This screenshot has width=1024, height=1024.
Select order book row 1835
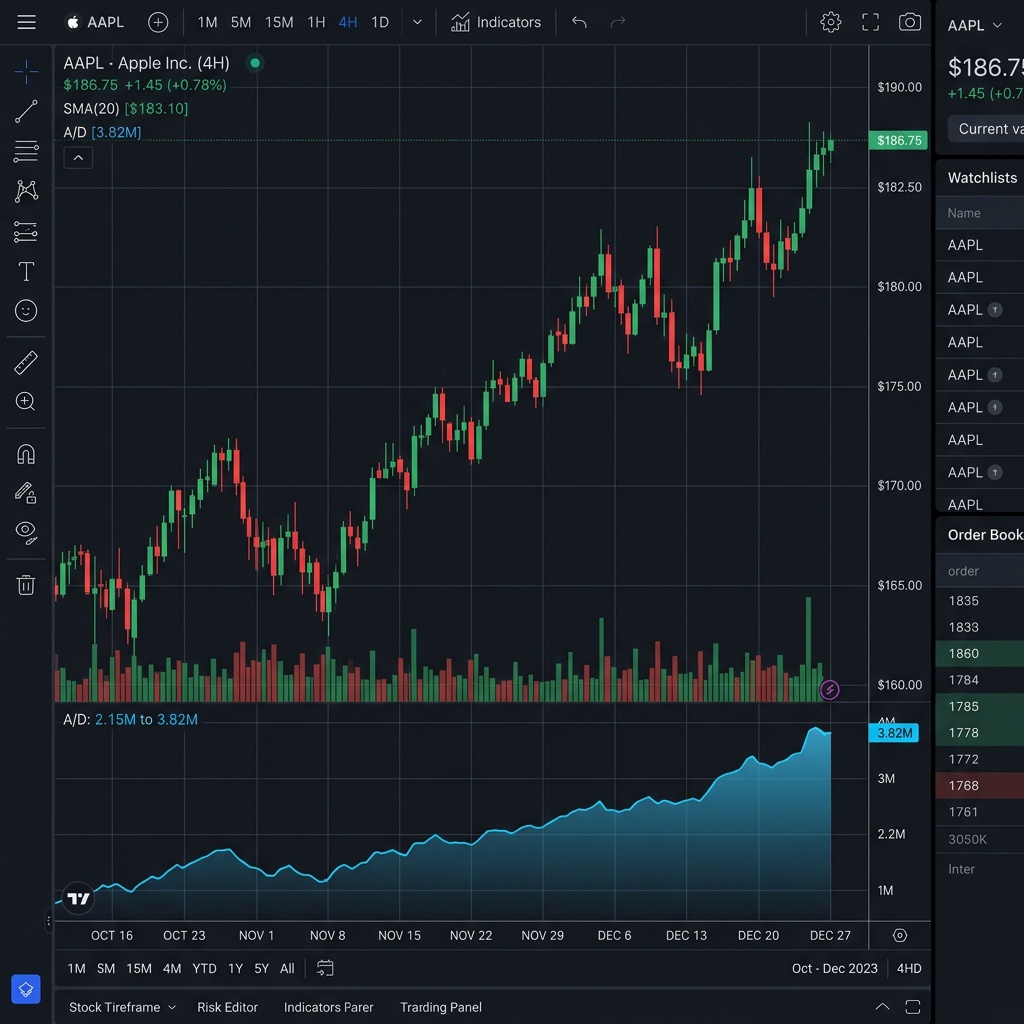click(980, 600)
